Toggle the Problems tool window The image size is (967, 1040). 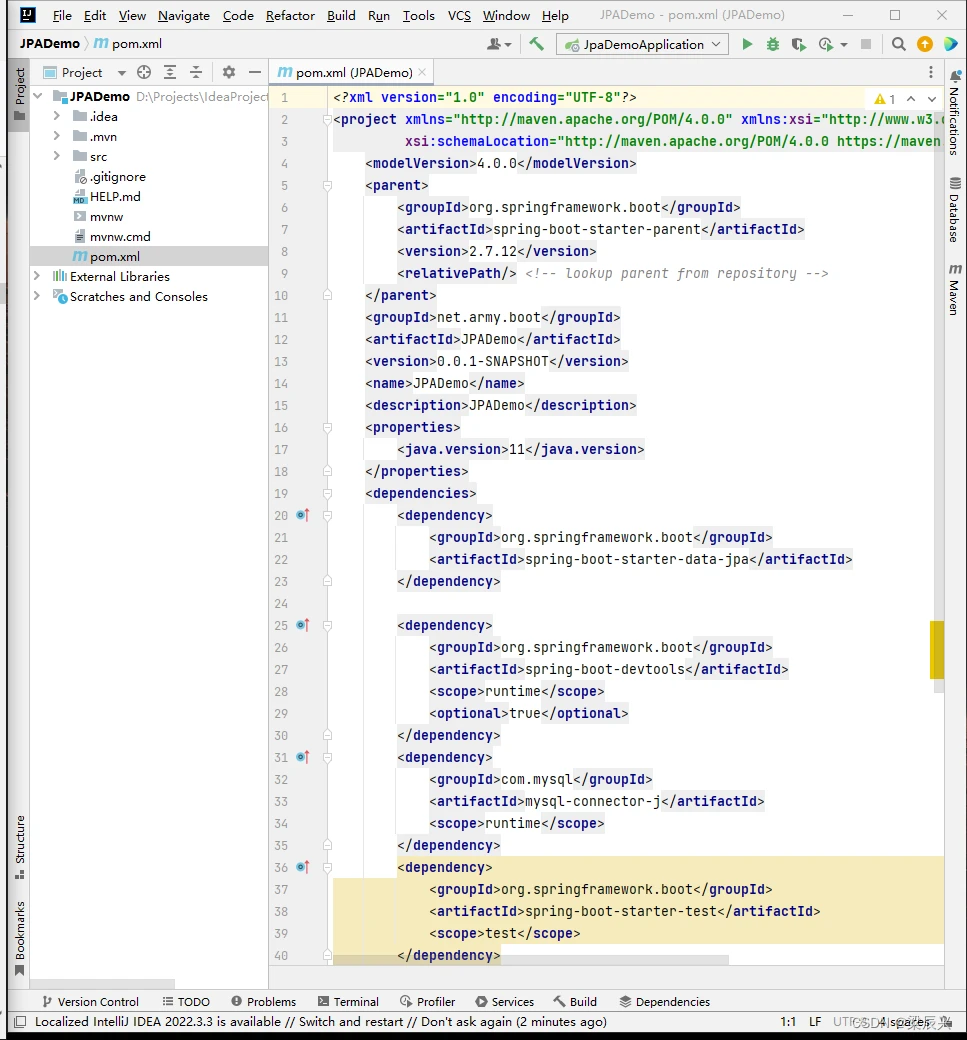click(x=263, y=1002)
